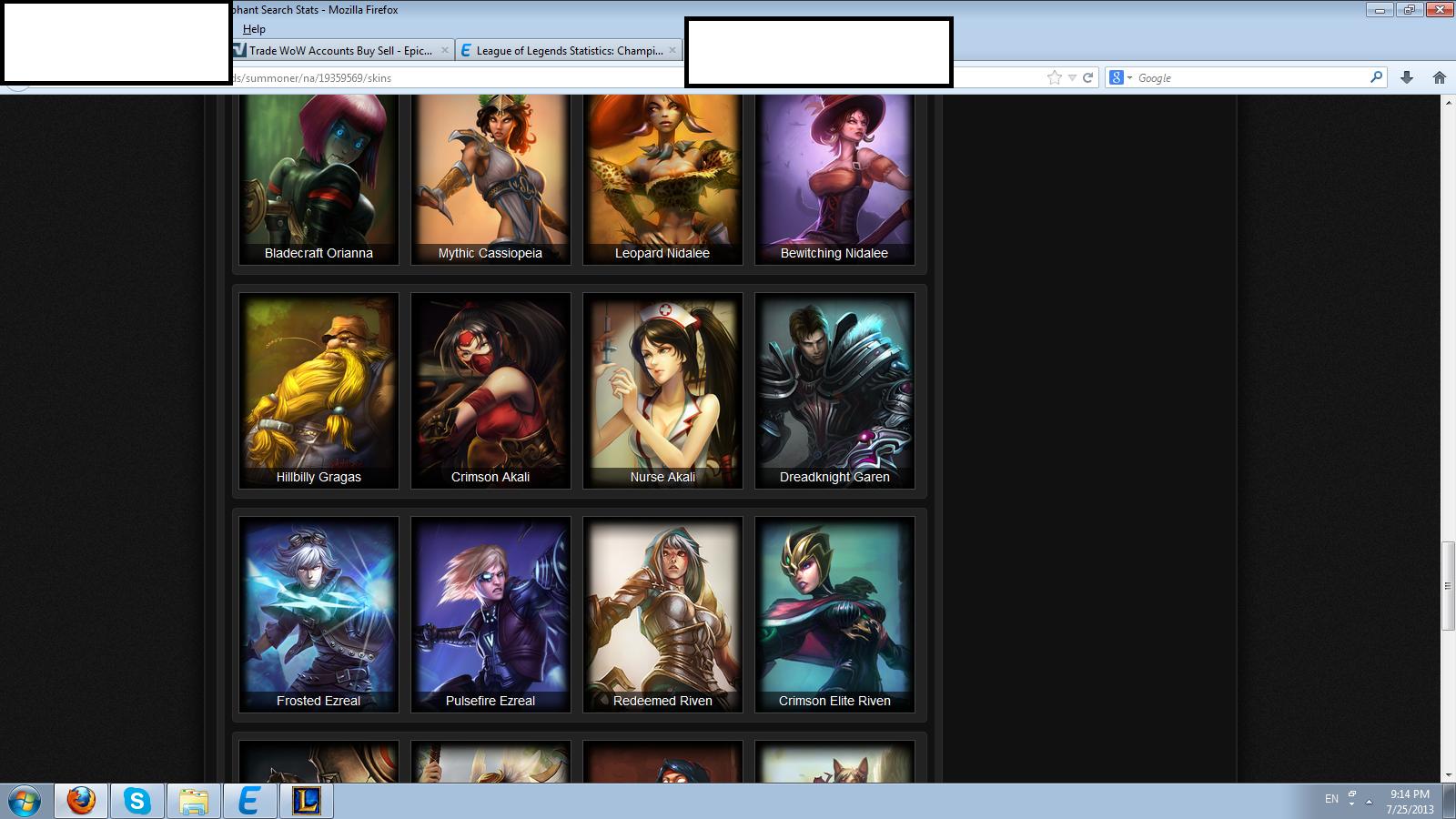Click the "Pulsefire Ezreal" label
Image resolution: width=1456 pixels, height=819 pixels.
(x=490, y=701)
